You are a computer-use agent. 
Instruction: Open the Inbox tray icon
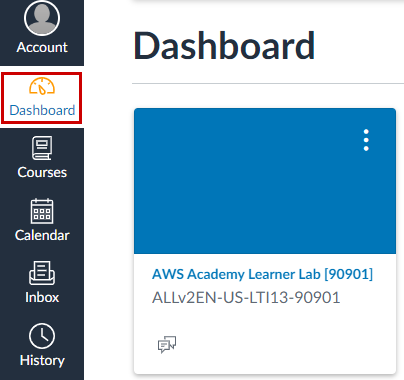point(42,273)
